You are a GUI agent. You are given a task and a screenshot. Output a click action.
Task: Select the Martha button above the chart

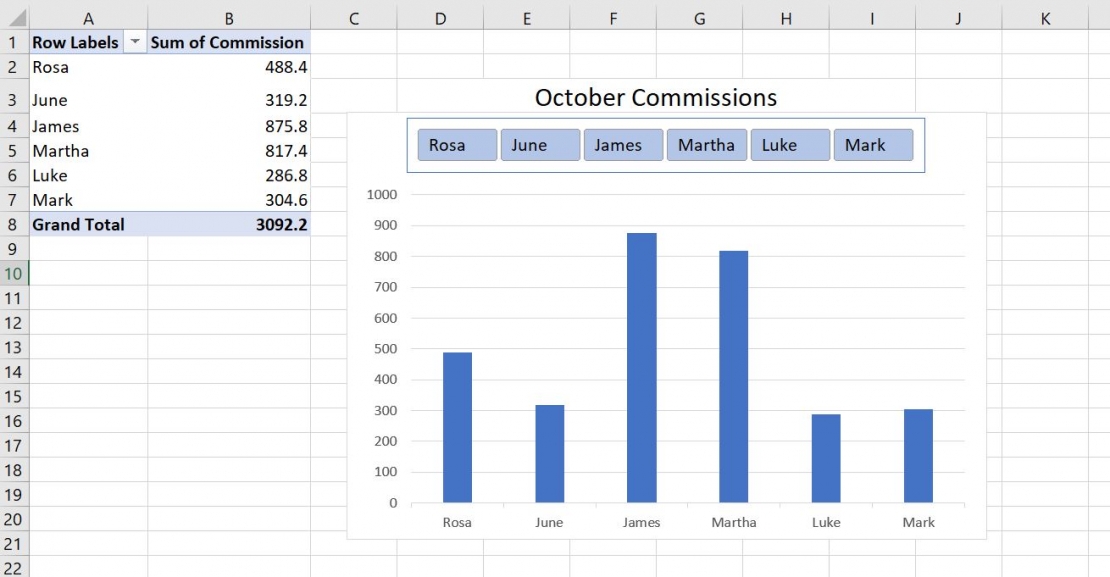[x=706, y=144]
